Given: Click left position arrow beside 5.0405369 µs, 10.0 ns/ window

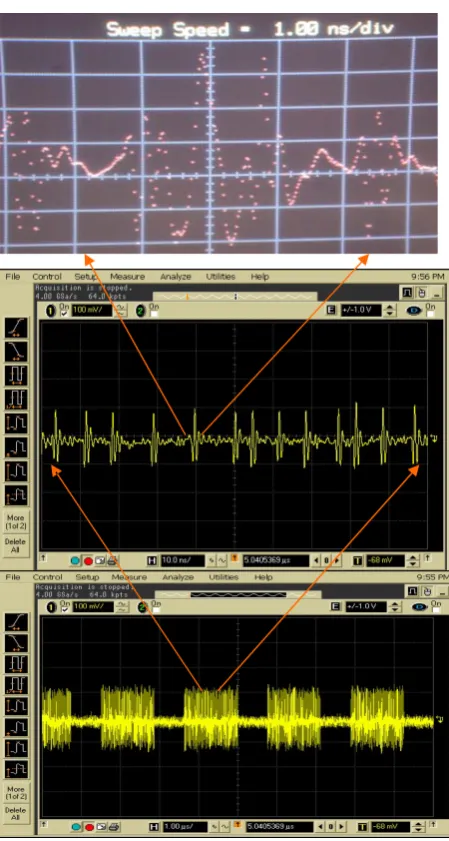Looking at the screenshot, I should 316,561.
